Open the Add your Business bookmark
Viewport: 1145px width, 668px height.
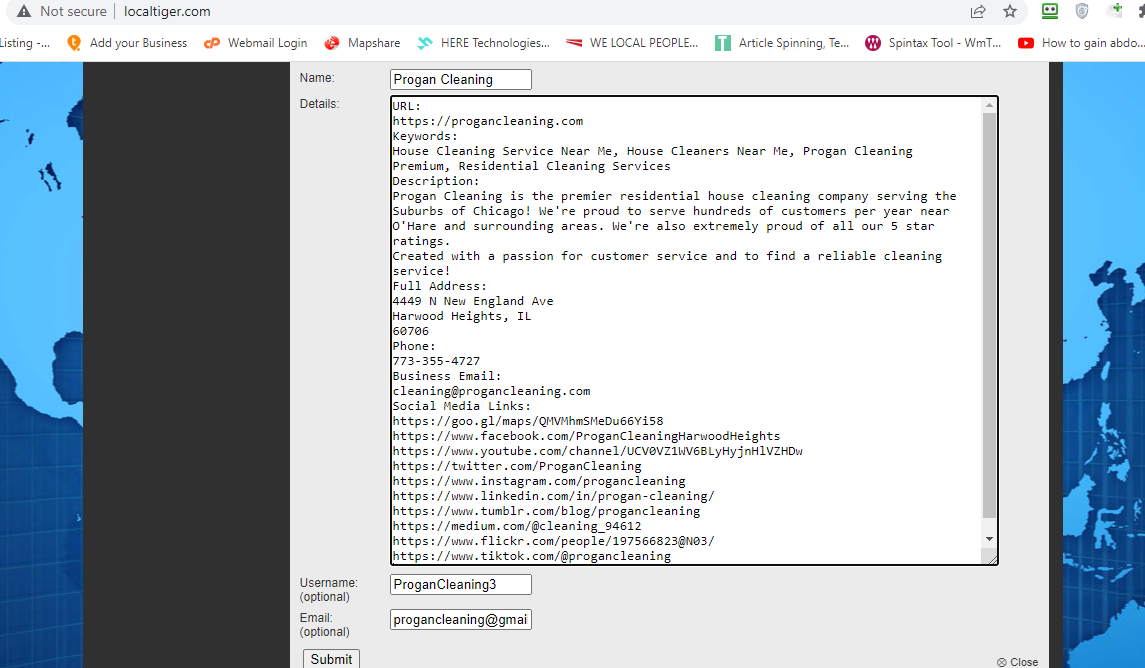pos(127,43)
